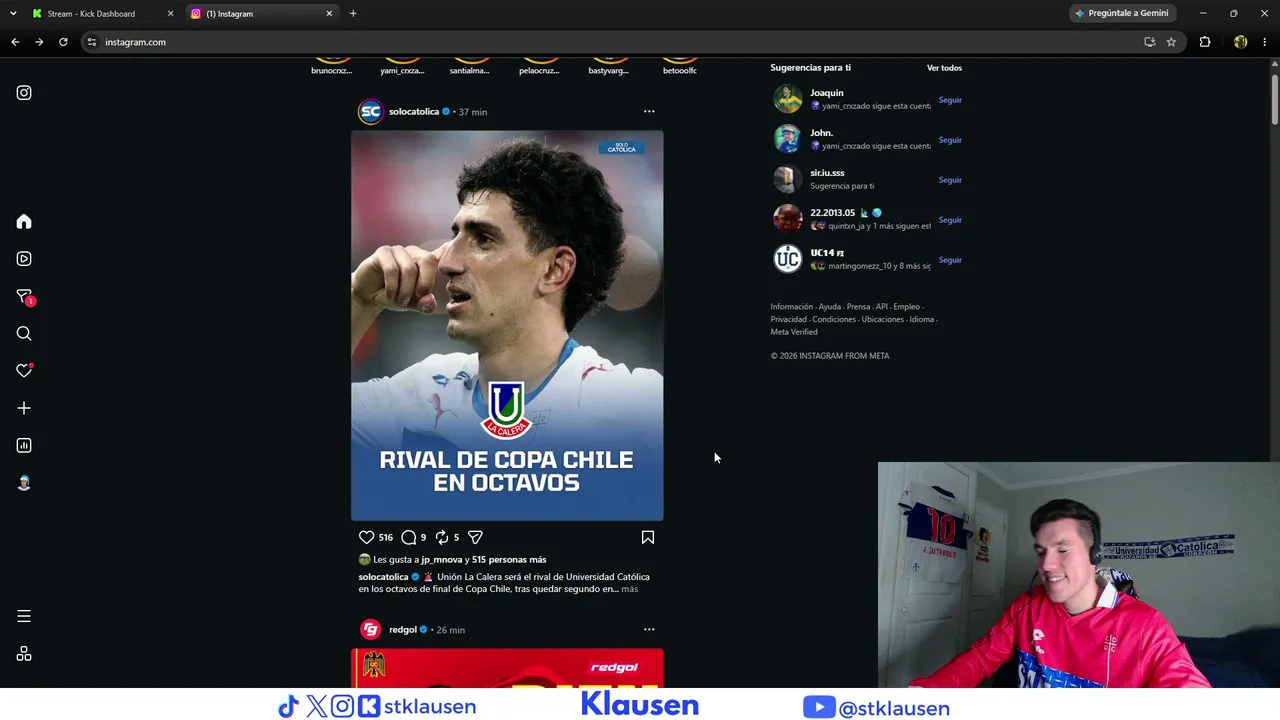Reload the Instagram page
1280x720 pixels.
[x=63, y=42]
